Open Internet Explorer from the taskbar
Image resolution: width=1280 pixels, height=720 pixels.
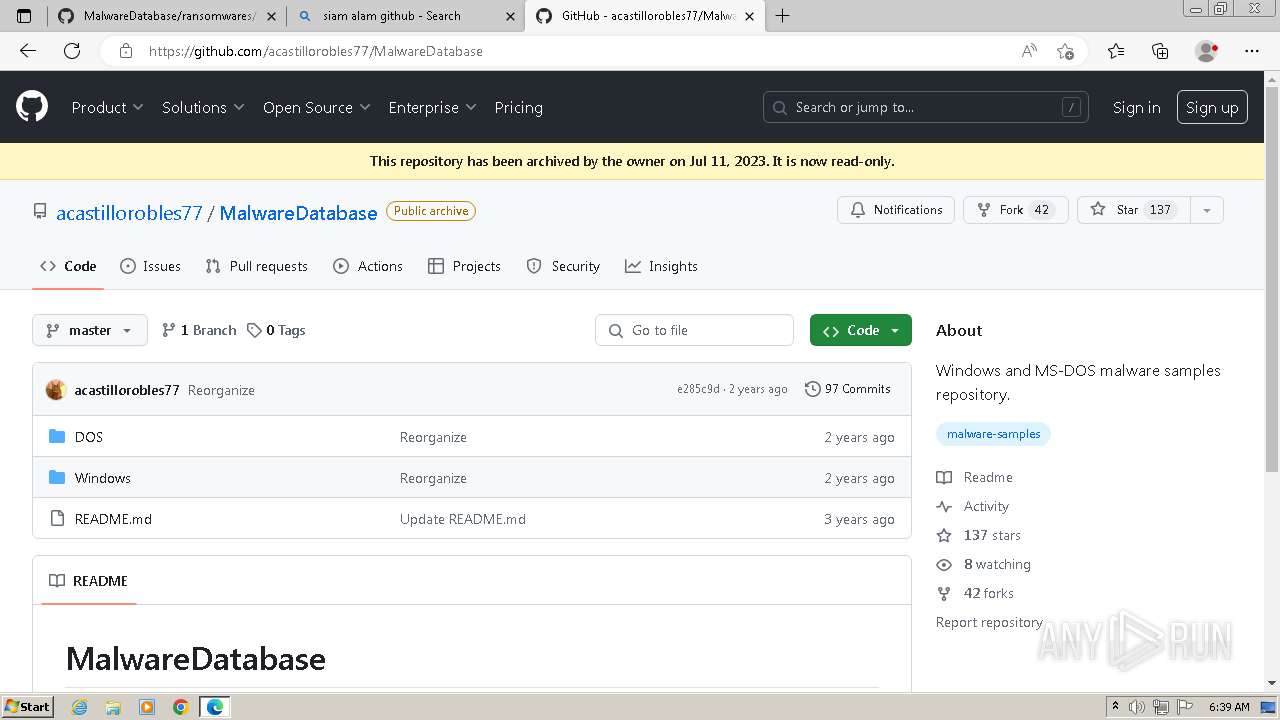tap(80, 707)
